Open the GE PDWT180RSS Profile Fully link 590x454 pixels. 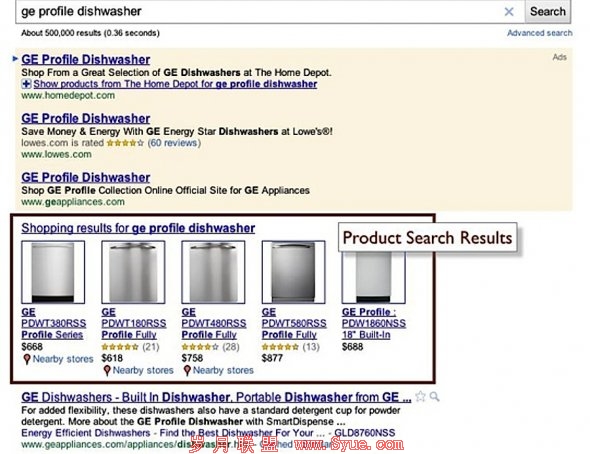[134, 323]
